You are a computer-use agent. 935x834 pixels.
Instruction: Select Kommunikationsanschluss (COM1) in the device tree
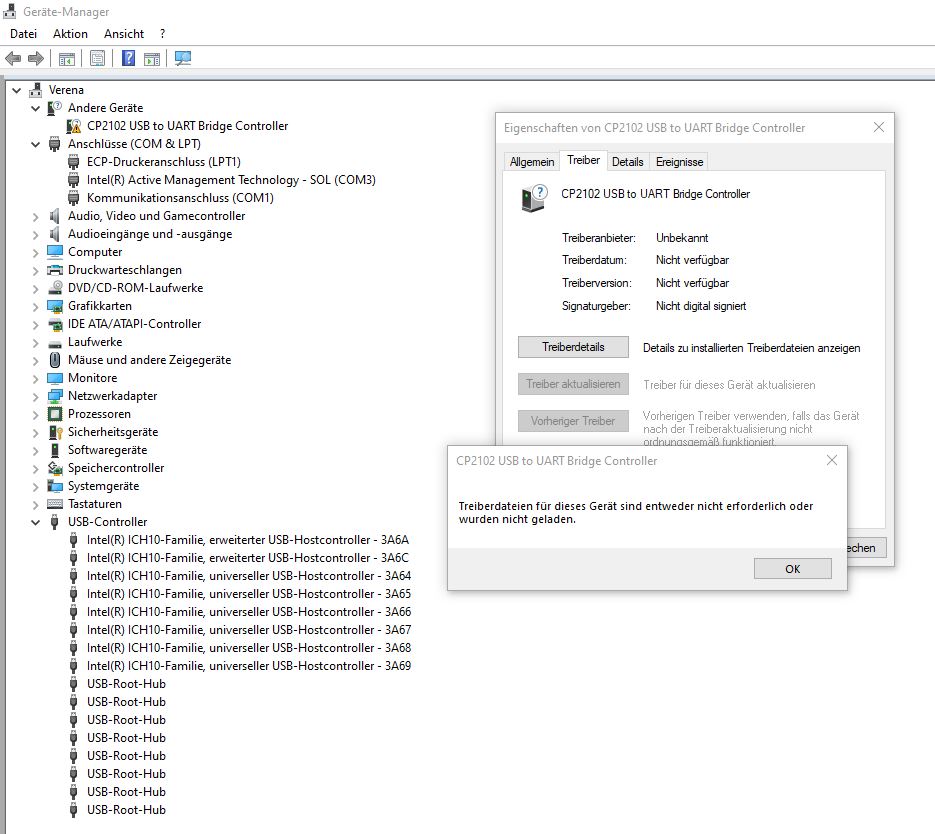(x=180, y=198)
